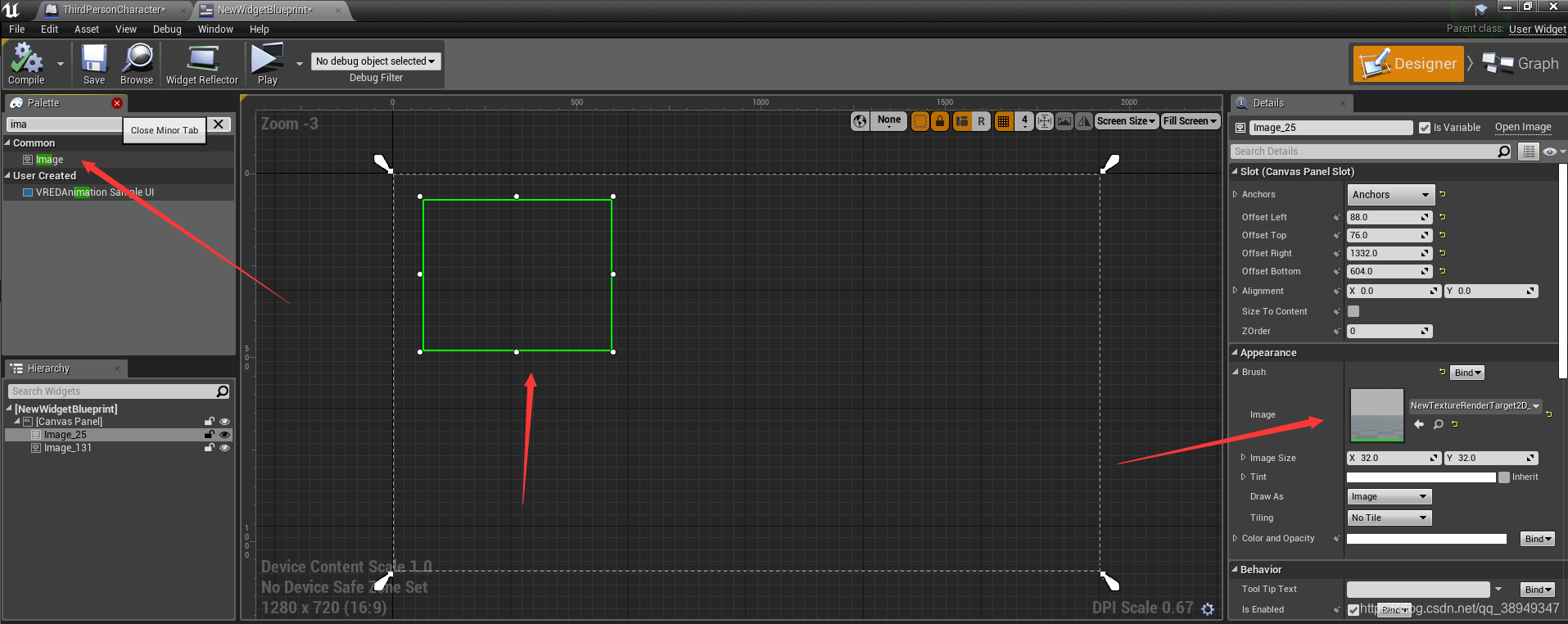Open the Brush Bind dropdown
This screenshot has height=624, width=1568.
point(1467,373)
